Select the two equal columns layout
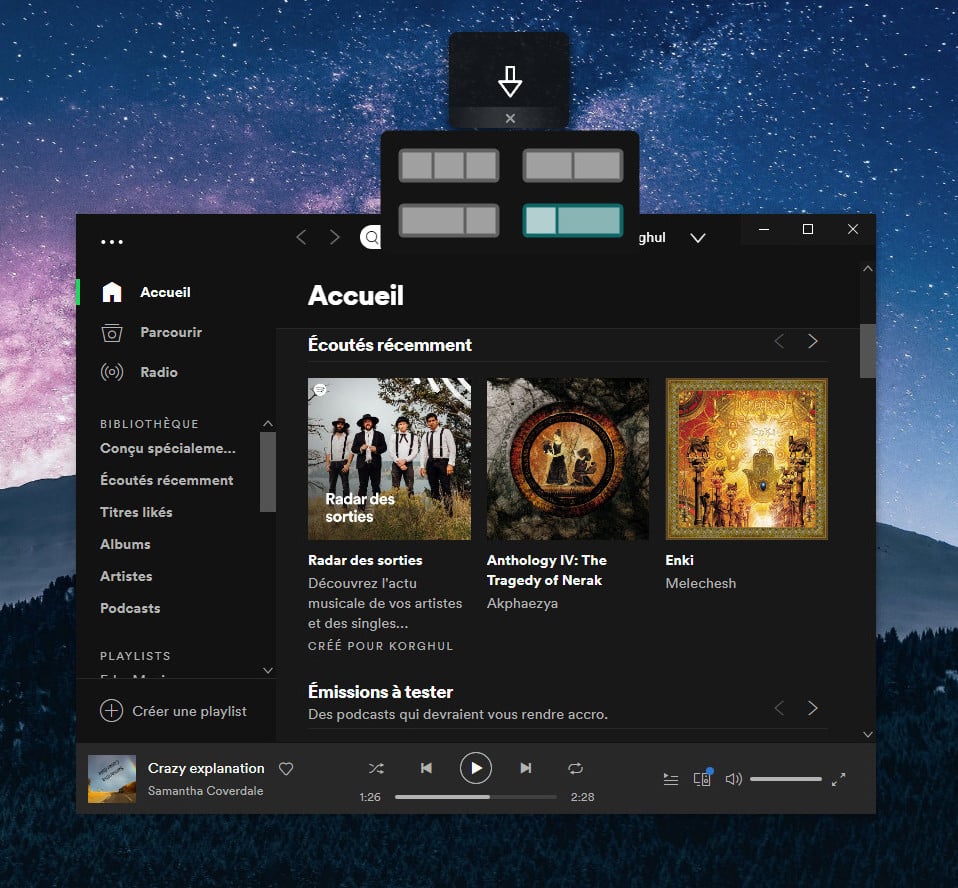The image size is (958, 888). (x=573, y=166)
